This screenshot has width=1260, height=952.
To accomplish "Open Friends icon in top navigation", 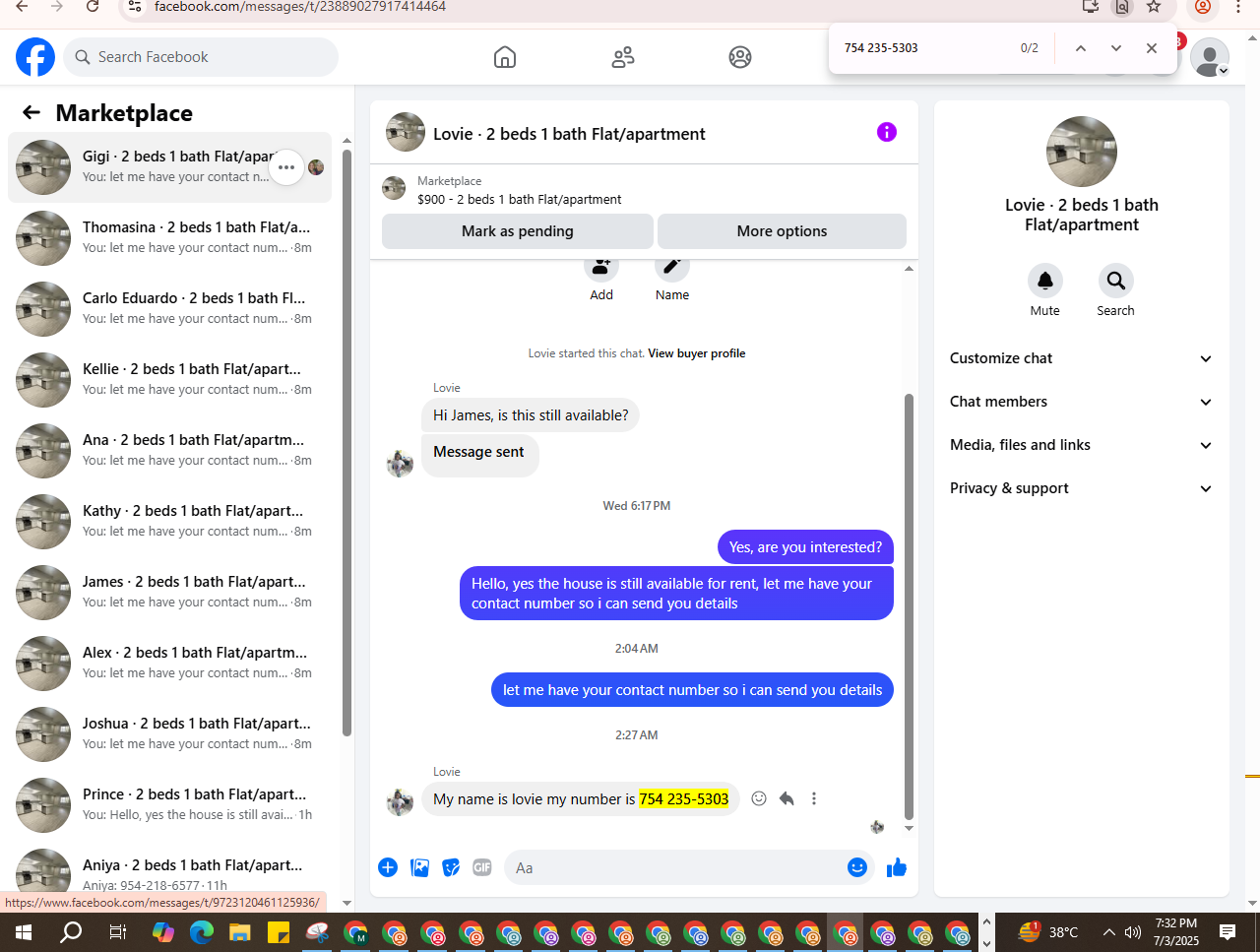I will [623, 57].
